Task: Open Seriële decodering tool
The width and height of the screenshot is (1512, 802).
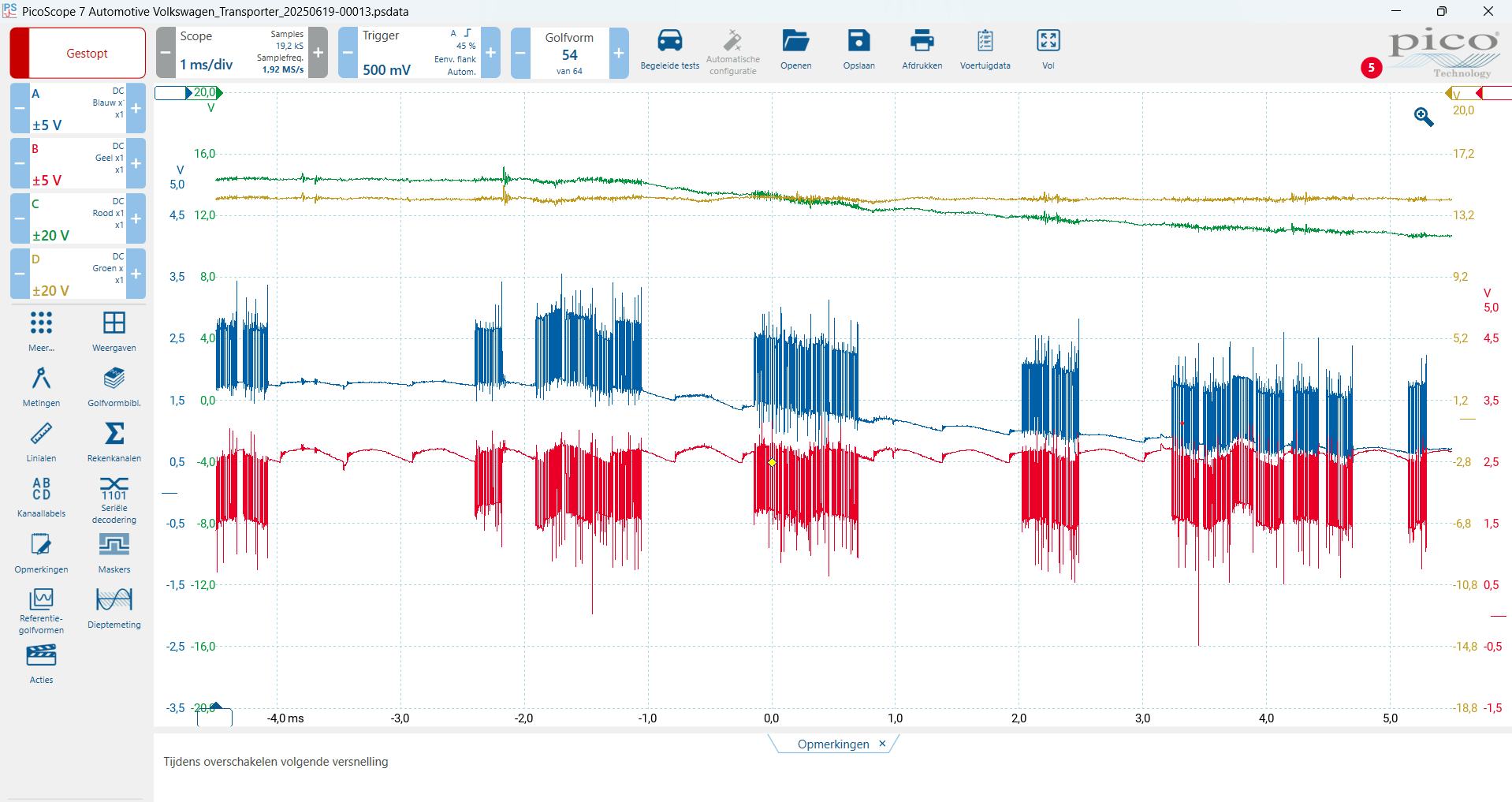Action: [x=114, y=490]
